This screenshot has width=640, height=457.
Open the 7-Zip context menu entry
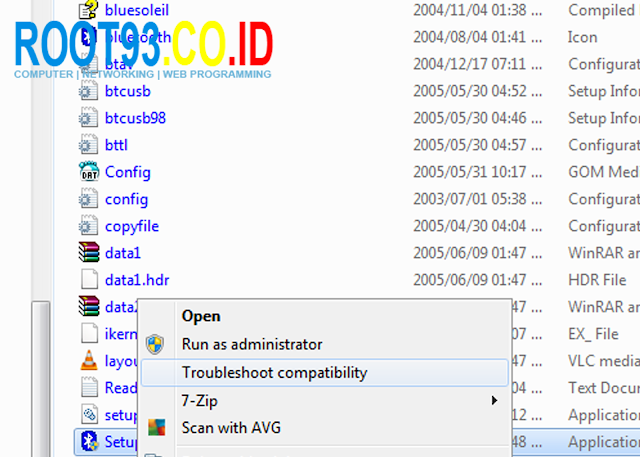(x=324, y=400)
